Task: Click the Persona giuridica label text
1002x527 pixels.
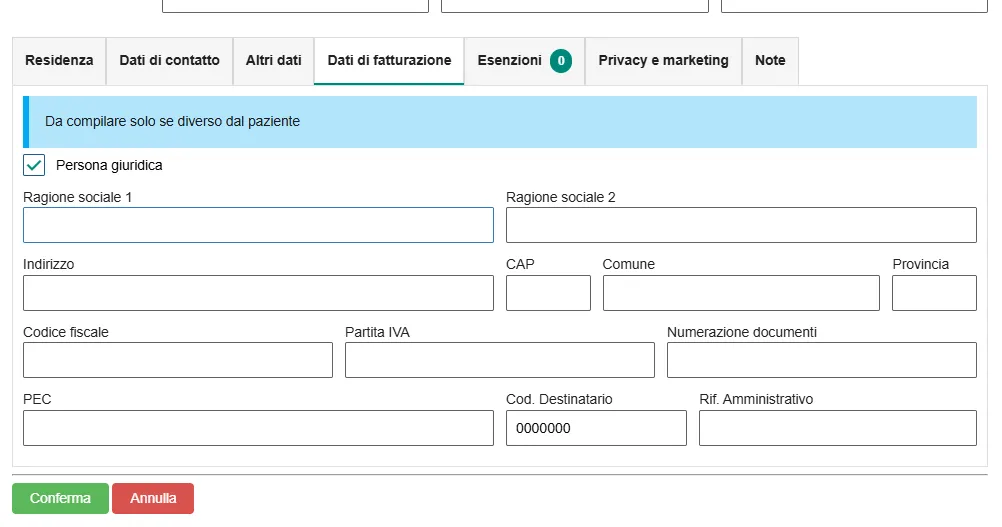Action: [x=109, y=165]
